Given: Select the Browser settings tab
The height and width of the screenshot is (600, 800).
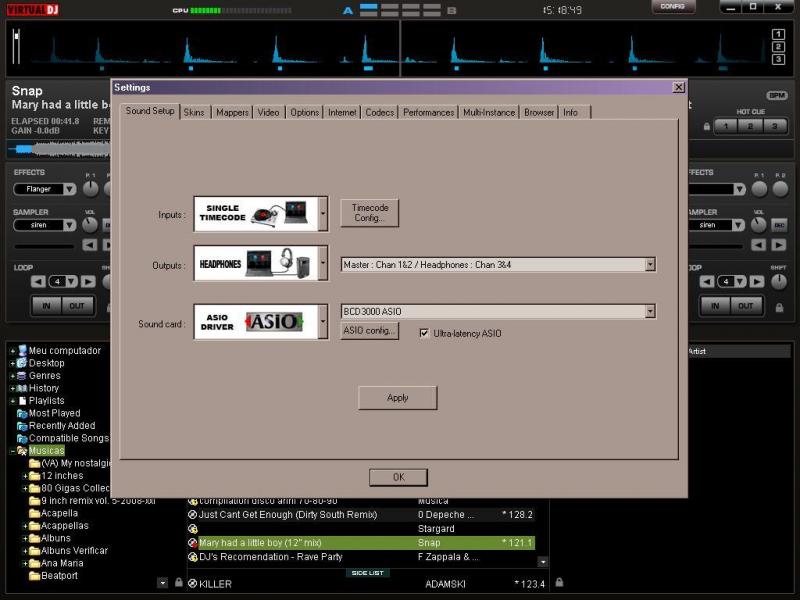Looking at the screenshot, I should tap(539, 112).
